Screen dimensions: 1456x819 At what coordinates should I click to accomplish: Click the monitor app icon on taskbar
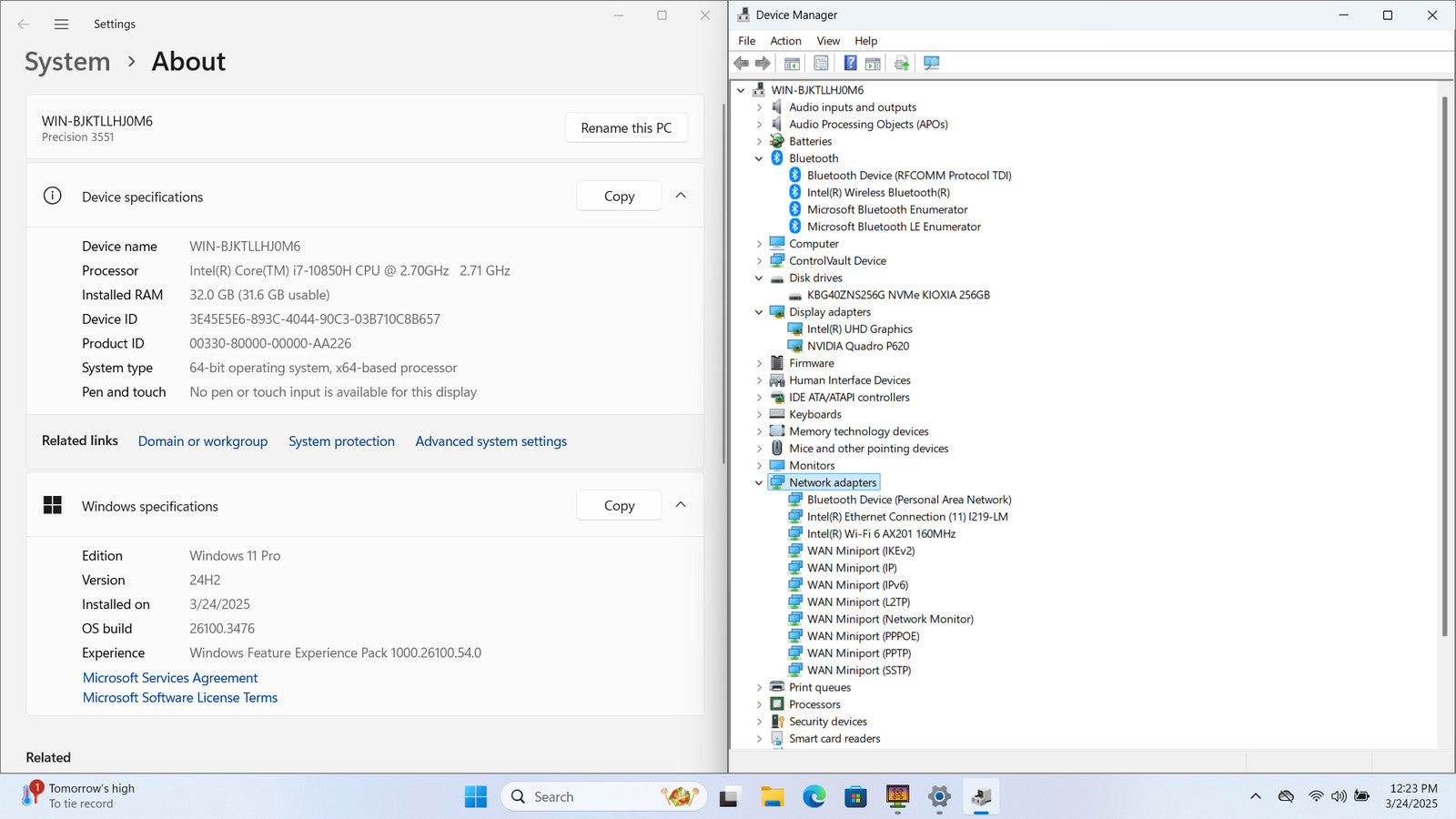coord(897,796)
